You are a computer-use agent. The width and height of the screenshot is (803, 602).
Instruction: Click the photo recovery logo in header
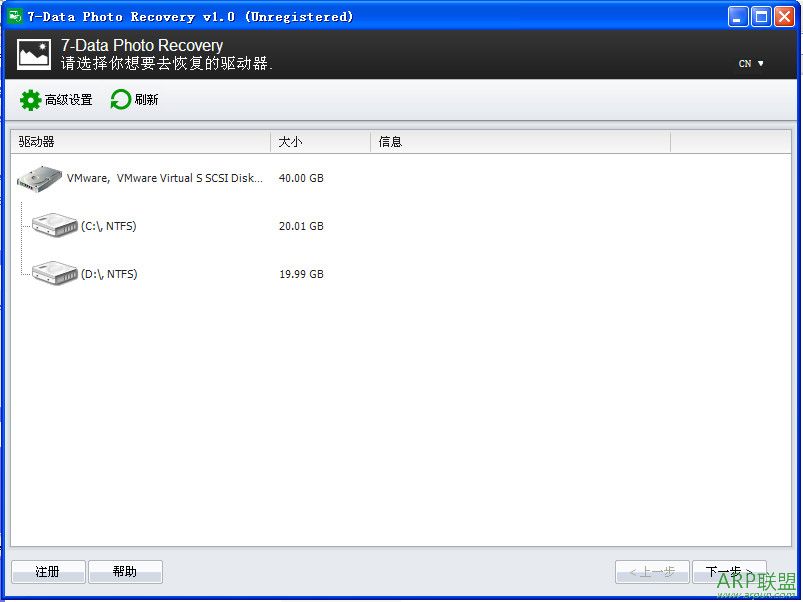pyautogui.click(x=34, y=54)
